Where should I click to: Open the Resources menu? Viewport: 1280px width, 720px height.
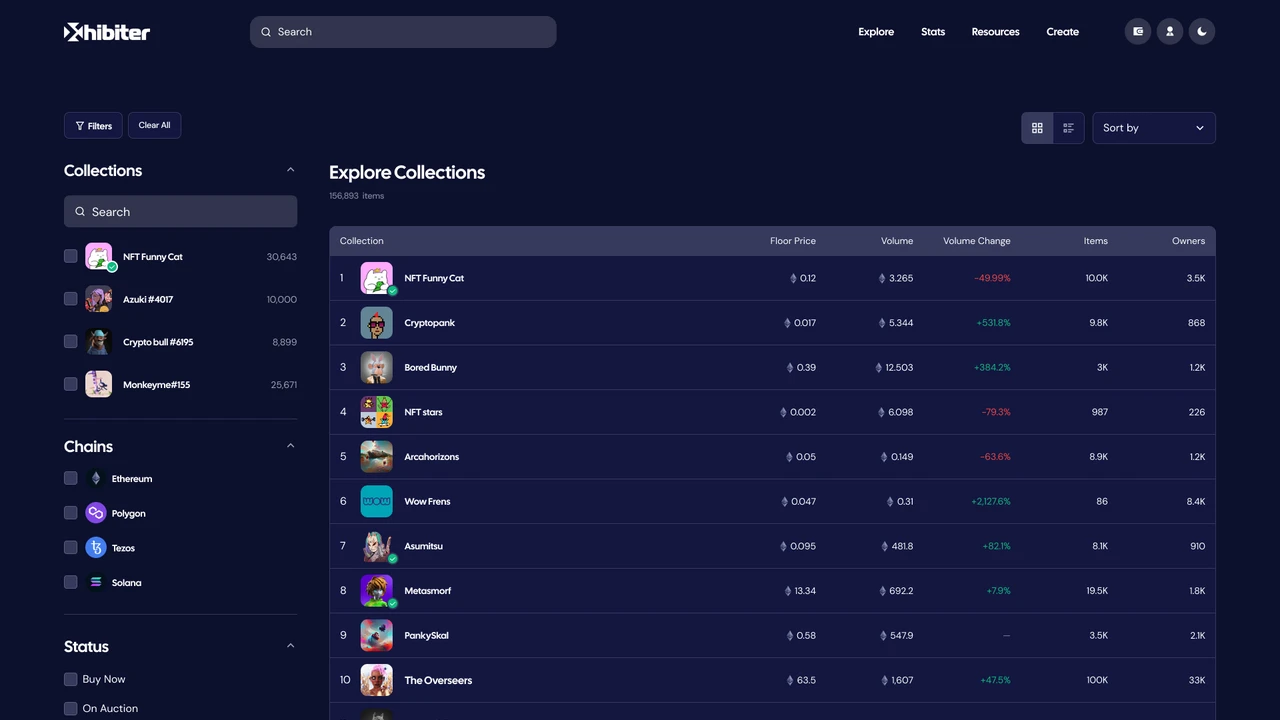tap(996, 32)
